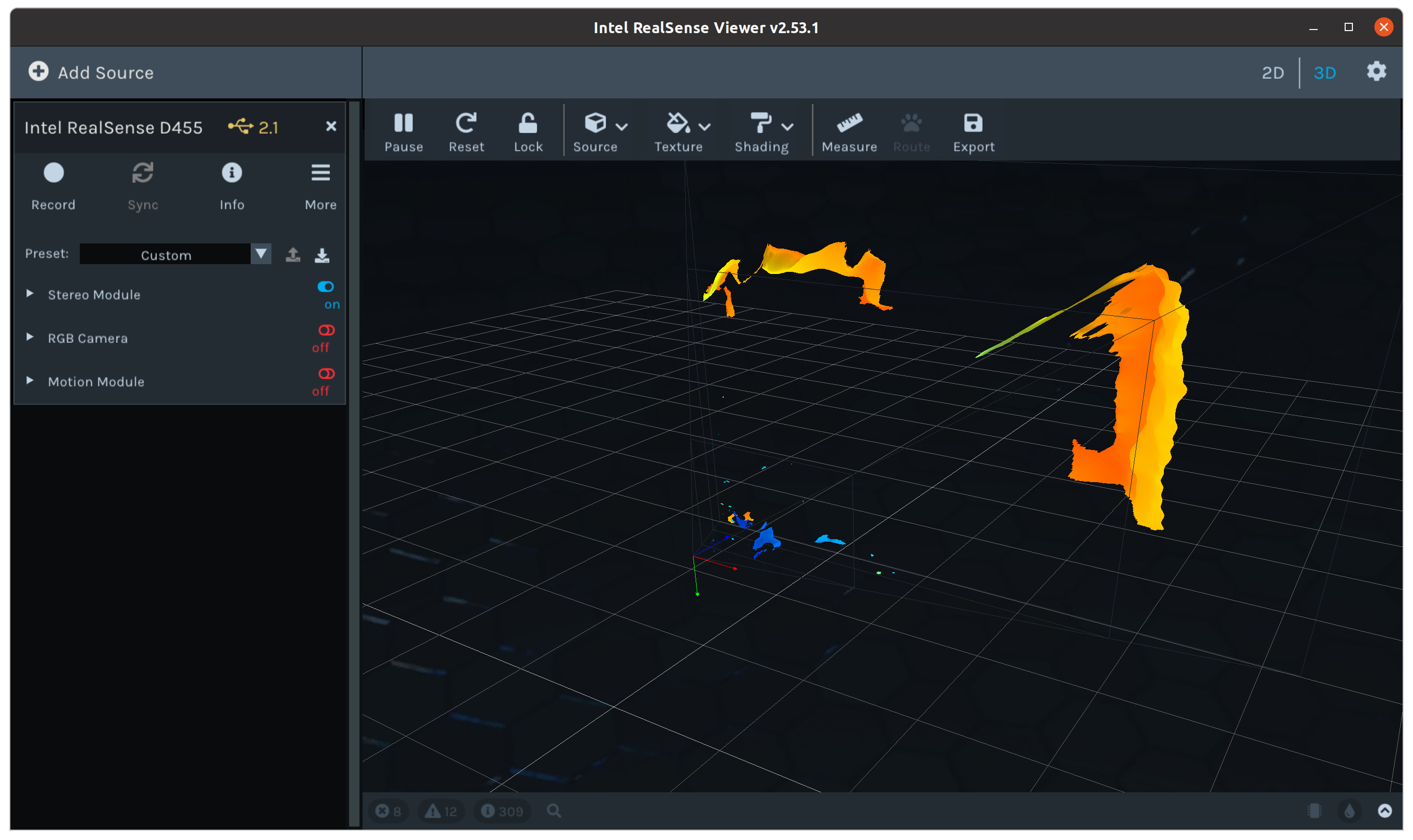The height and width of the screenshot is (840, 1413).
Task: Click the Stereo Module label
Action: coord(94,294)
